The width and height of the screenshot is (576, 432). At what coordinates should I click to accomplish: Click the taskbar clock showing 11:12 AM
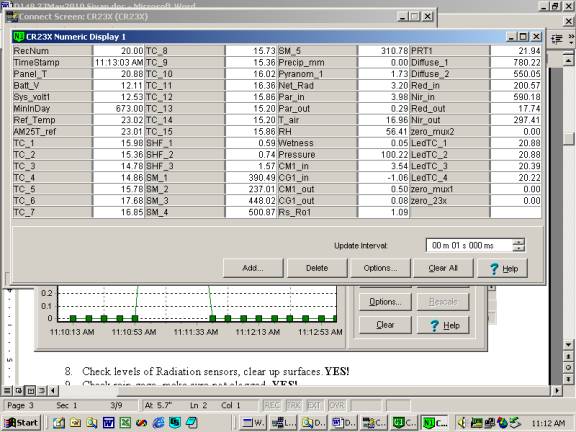pyautogui.click(x=548, y=423)
